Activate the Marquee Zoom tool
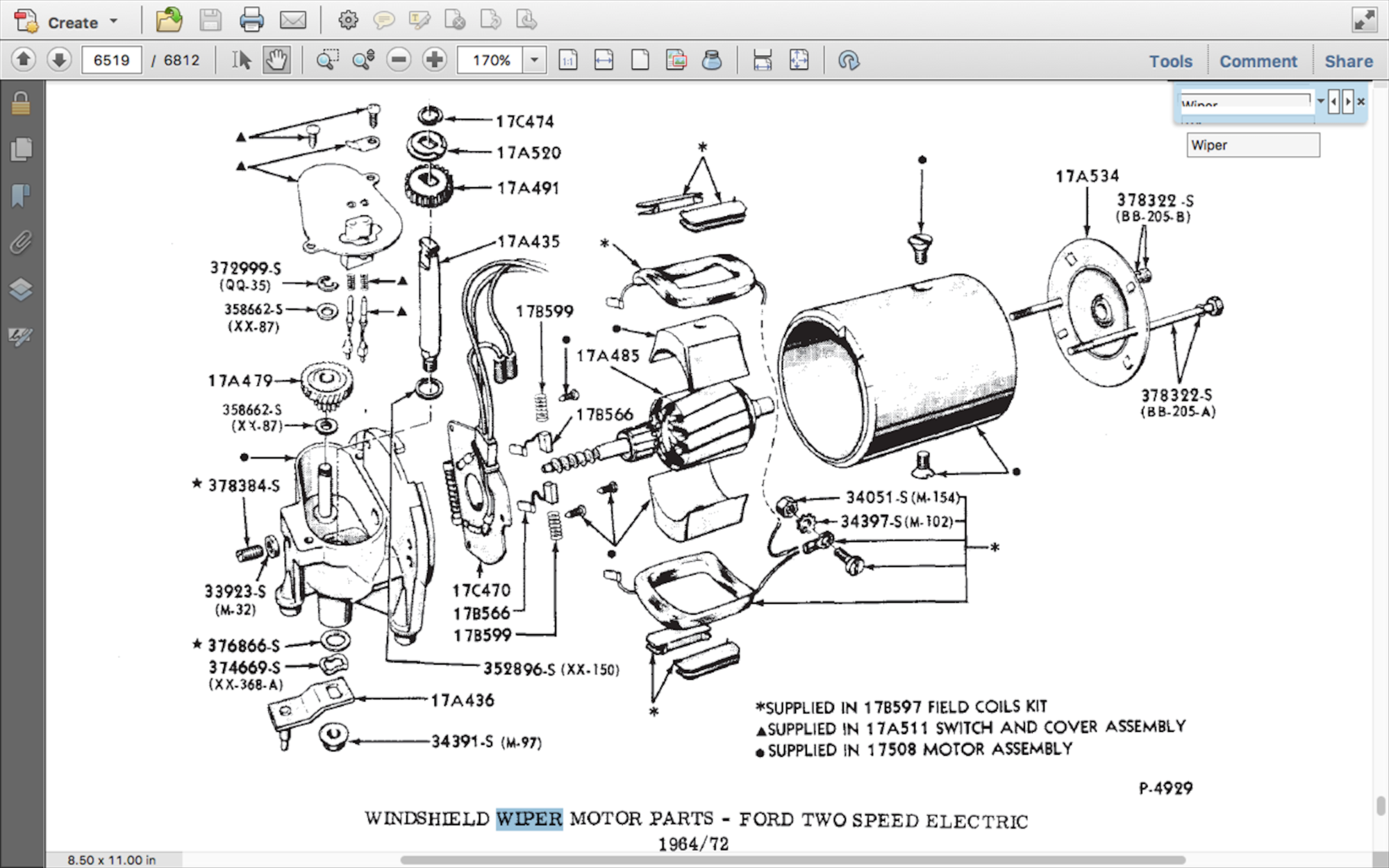The height and width of the screenshot is (868, 1389). tap(327, 60)
